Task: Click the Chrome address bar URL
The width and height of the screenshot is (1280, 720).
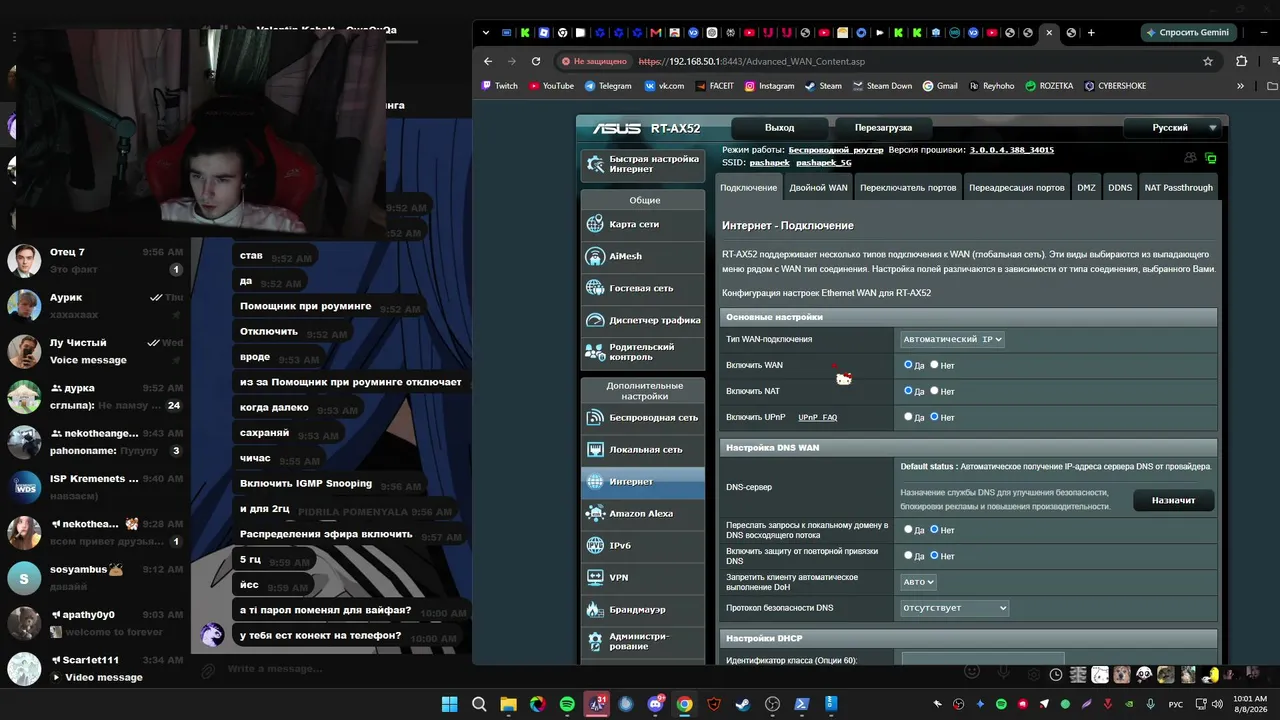Action: pyautogui.click(x=752, y=61)
